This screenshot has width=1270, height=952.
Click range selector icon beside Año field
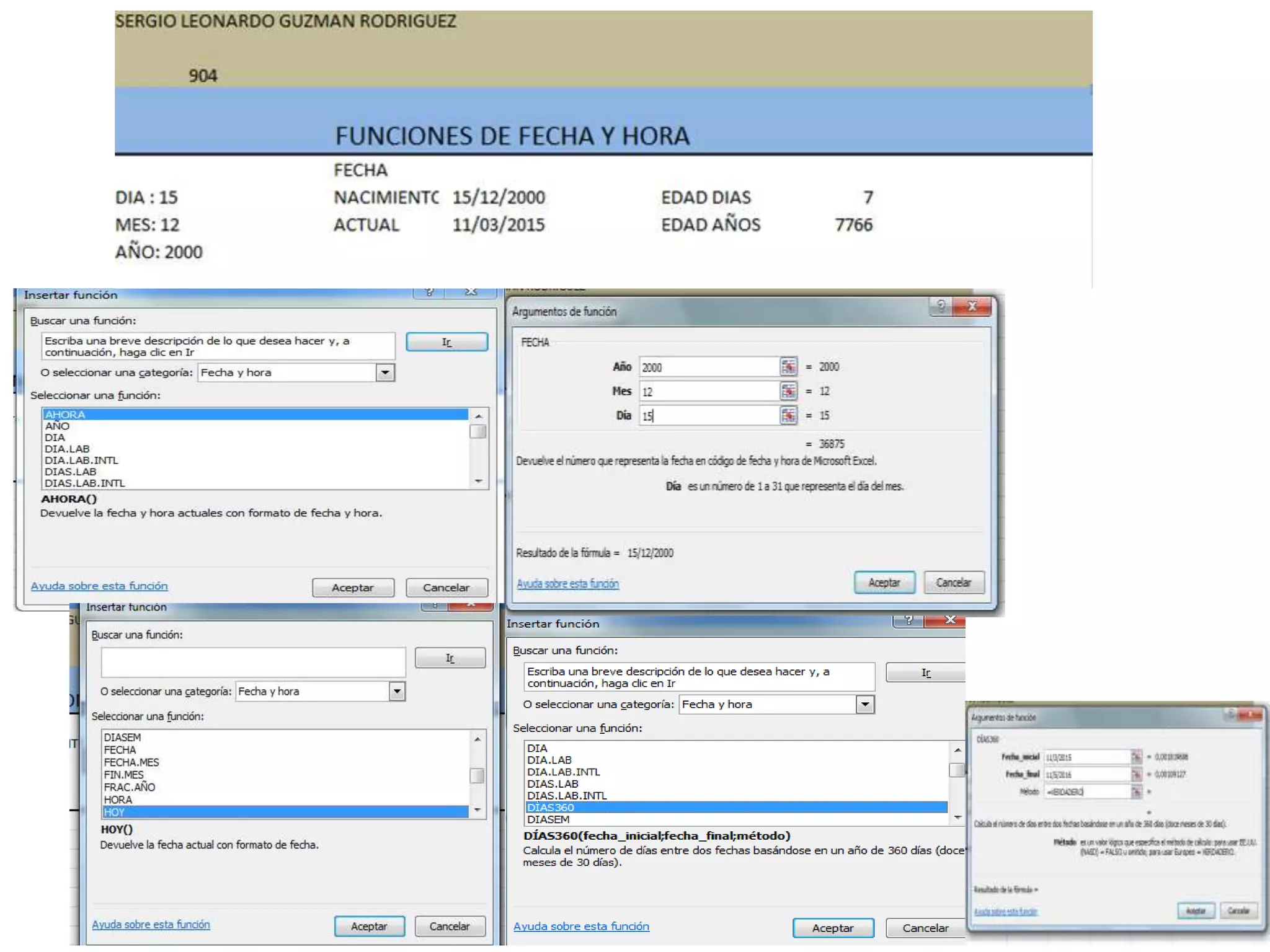coord(788,367)
